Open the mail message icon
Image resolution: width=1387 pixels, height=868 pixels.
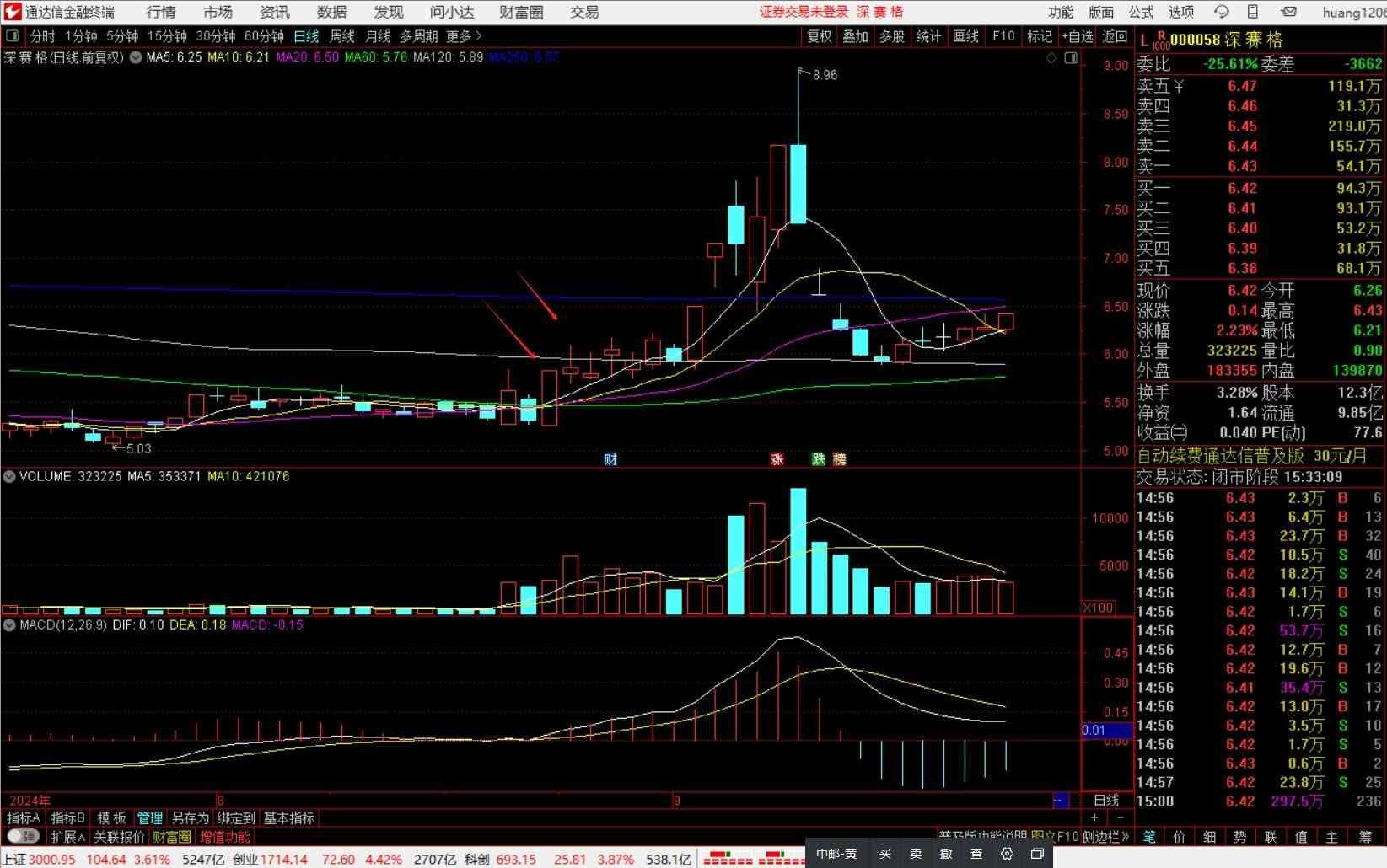pos(1288,12)
